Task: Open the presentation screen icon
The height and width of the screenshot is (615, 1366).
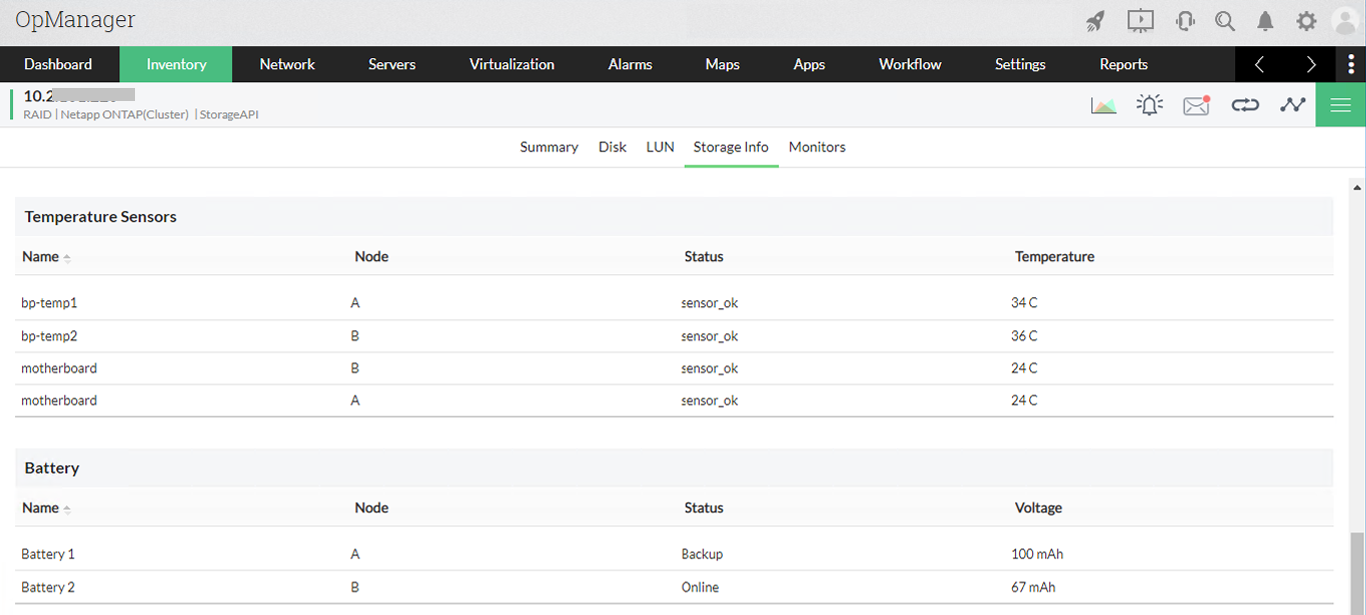Action: 1140,21
